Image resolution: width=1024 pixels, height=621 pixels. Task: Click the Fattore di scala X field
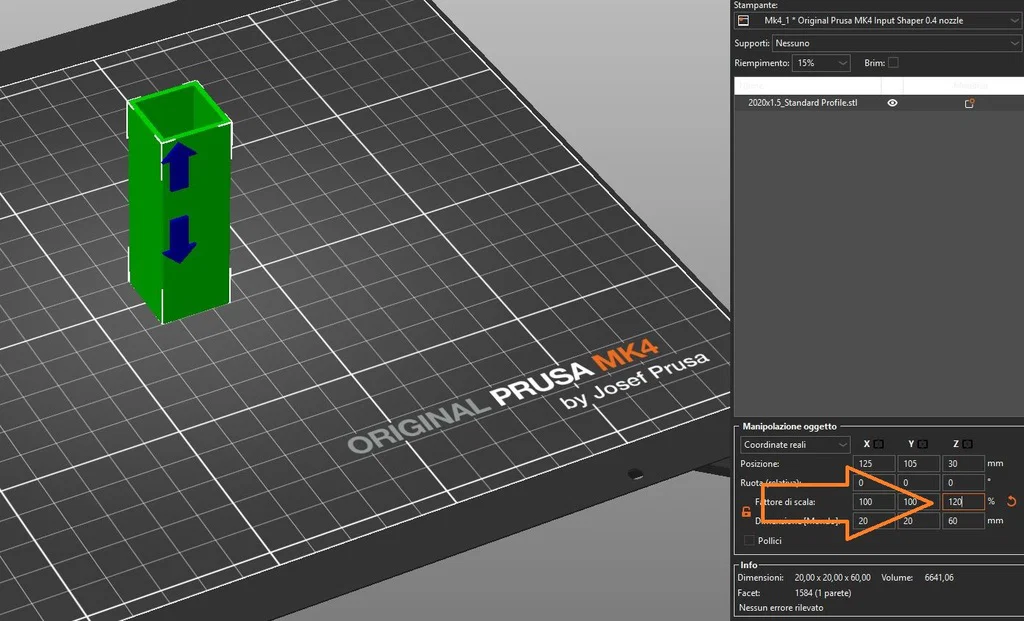click(874, 502)
